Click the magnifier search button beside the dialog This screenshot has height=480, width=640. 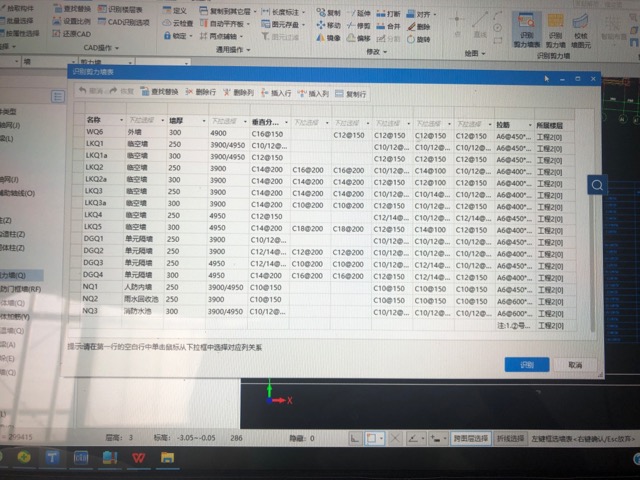[597, 185]
